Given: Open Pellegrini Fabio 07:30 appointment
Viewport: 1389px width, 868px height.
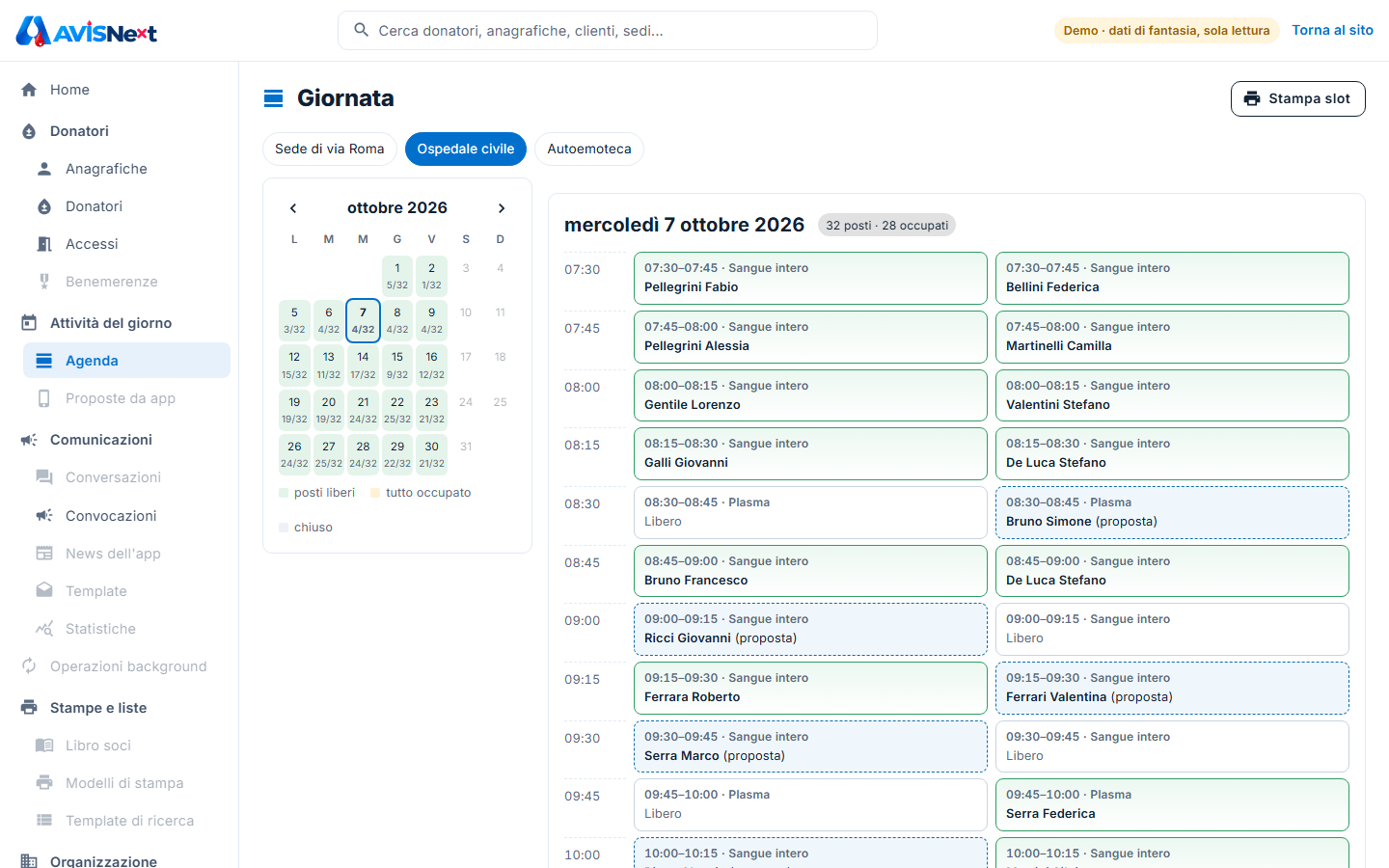Looking at the screenshot, I should point(810,278).
